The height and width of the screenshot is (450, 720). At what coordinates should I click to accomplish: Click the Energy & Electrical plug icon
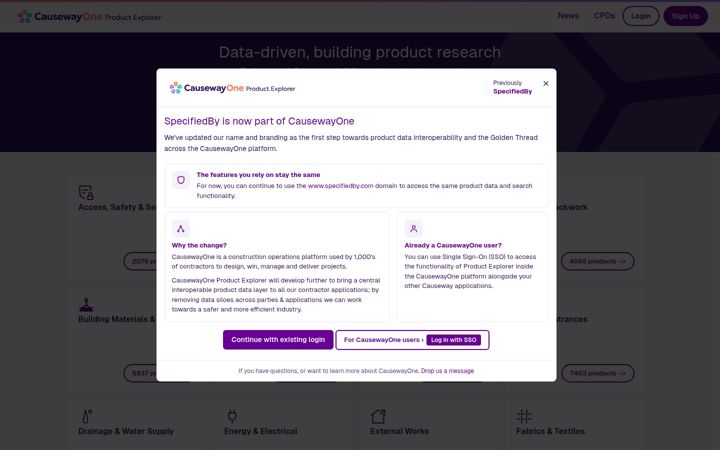(232, 416)
